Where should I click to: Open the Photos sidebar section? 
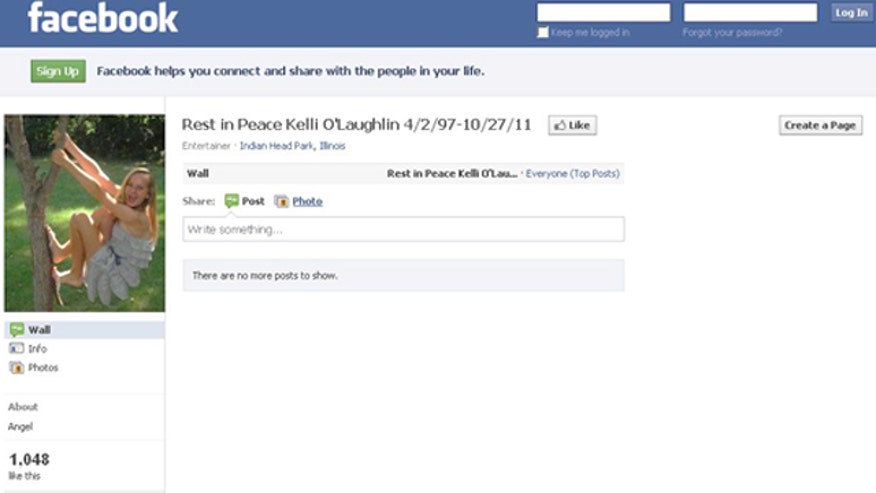[84, 368]
